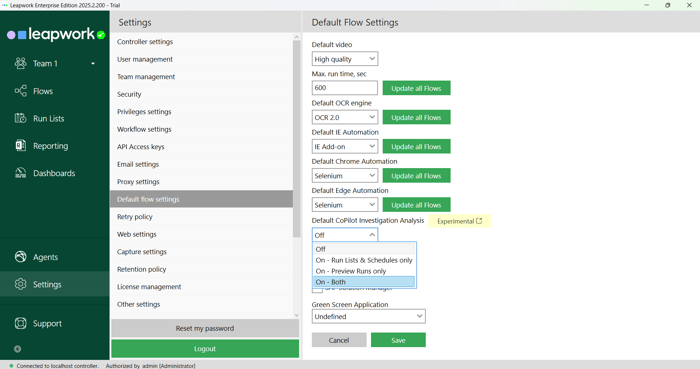Viewport: 700px width, 369px height.
Task: Expand the Team 1 selector arrow
Action: (93, 64)
